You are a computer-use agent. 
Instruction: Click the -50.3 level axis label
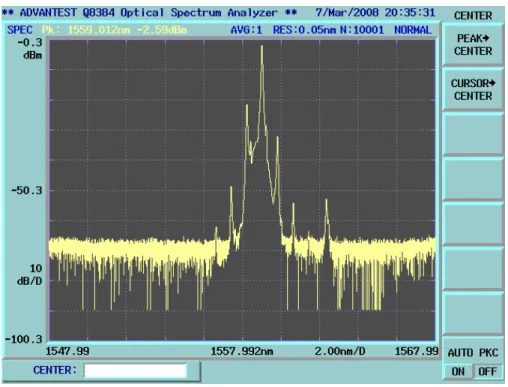tap(27, 190)
